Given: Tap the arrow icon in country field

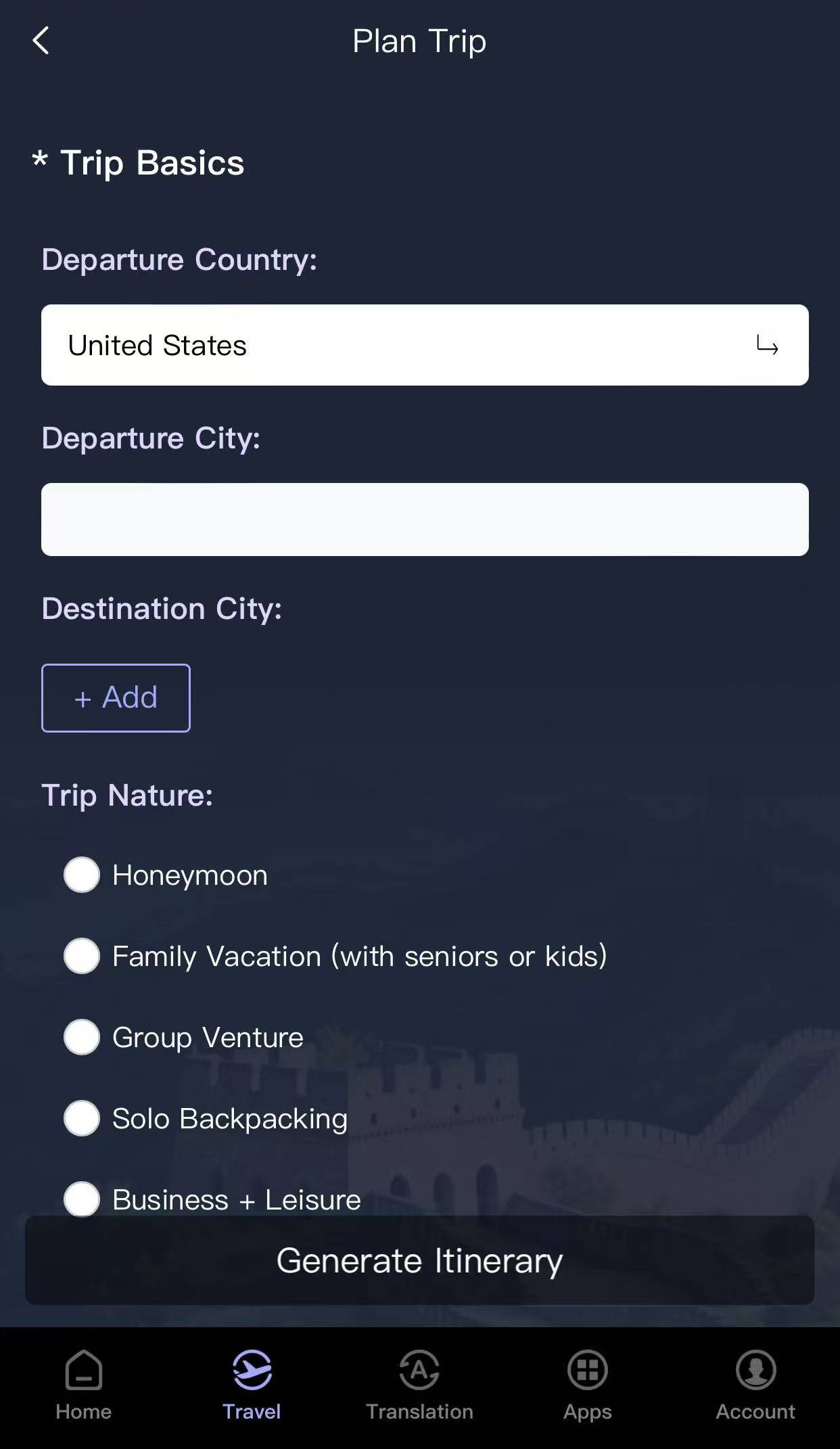Looking at the screenshot, I should tap(767, 346).
